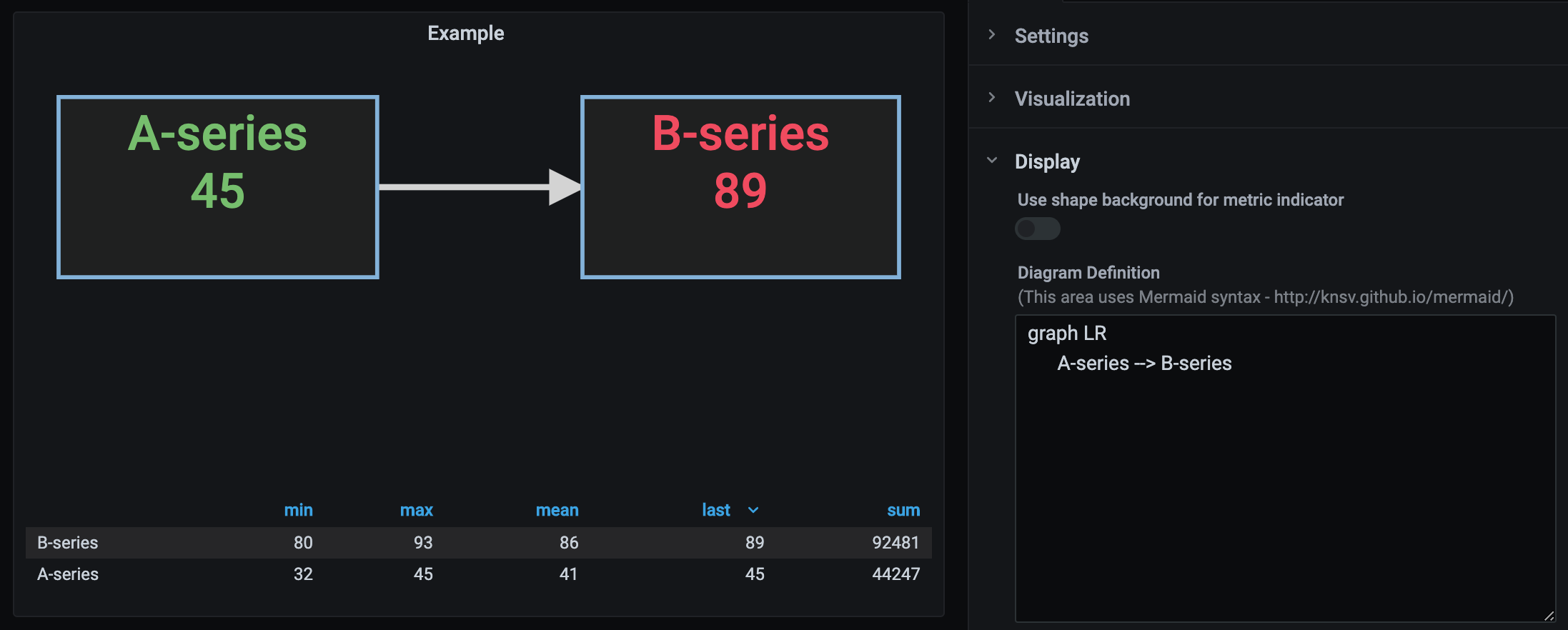Click the A-series legend row label
This screenshot has width=1568, height=630.
[68, 574]
